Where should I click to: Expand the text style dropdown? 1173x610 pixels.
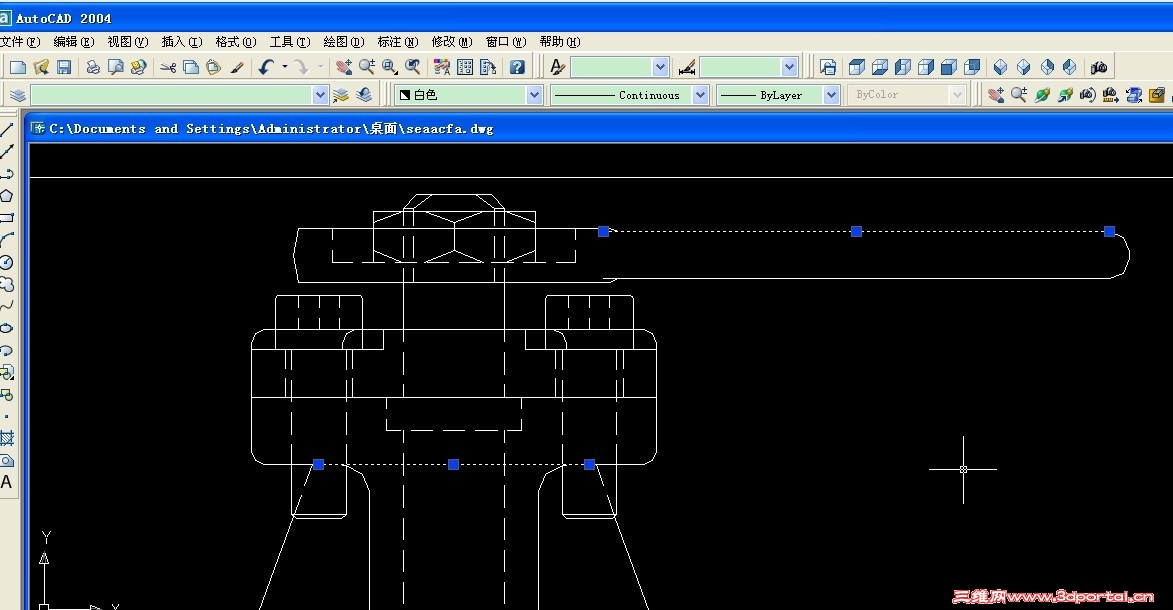click(x=660, y=67)
